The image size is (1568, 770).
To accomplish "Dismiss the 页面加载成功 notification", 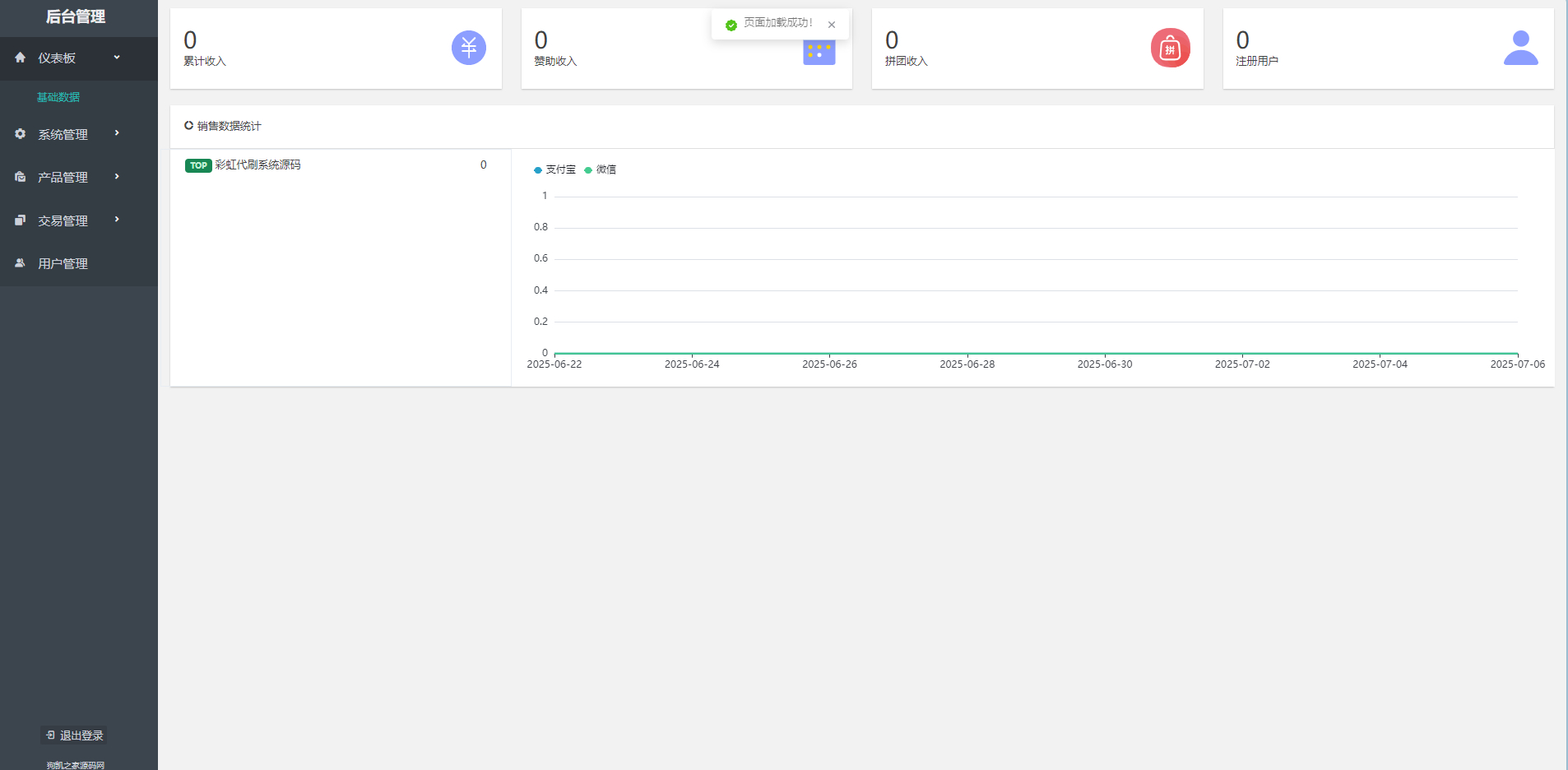I will (x=832, y=25).
